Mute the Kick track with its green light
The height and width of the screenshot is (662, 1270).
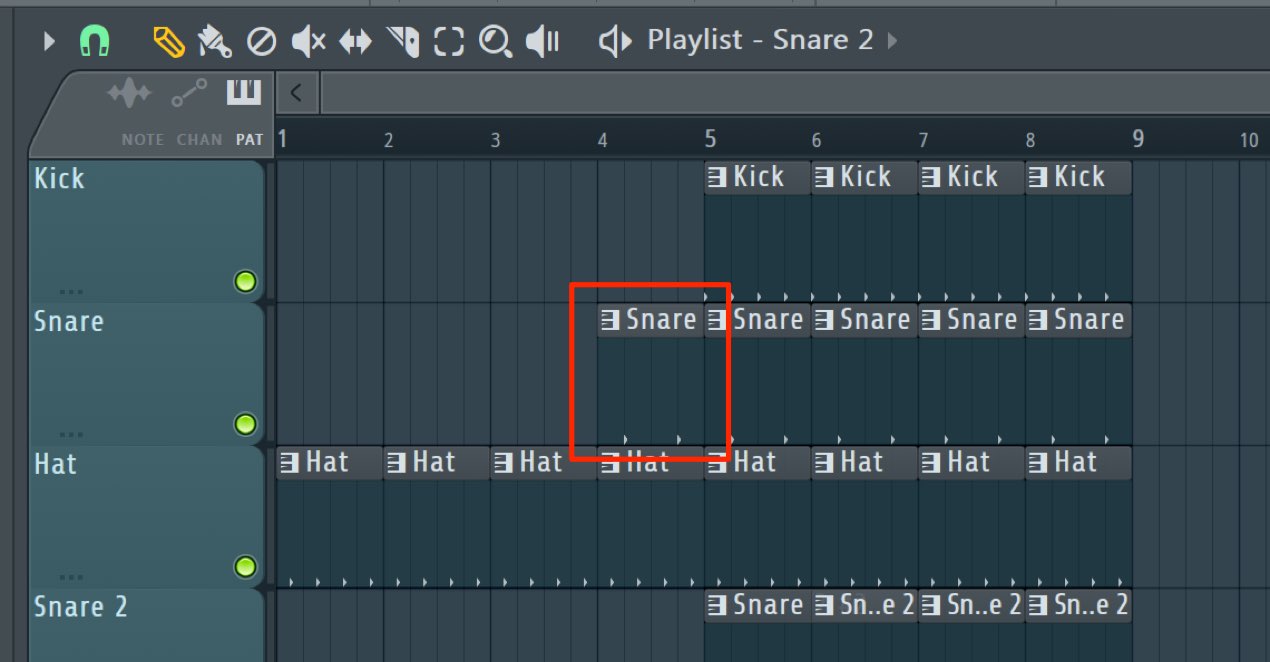coord(245,282)
